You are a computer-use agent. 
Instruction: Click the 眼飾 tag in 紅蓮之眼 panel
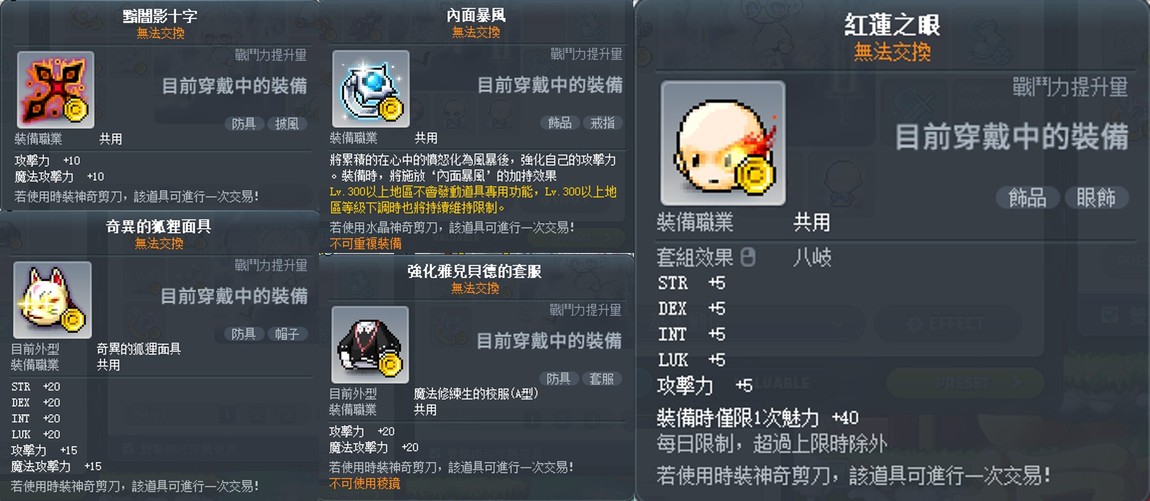[x=1096, y=197]
